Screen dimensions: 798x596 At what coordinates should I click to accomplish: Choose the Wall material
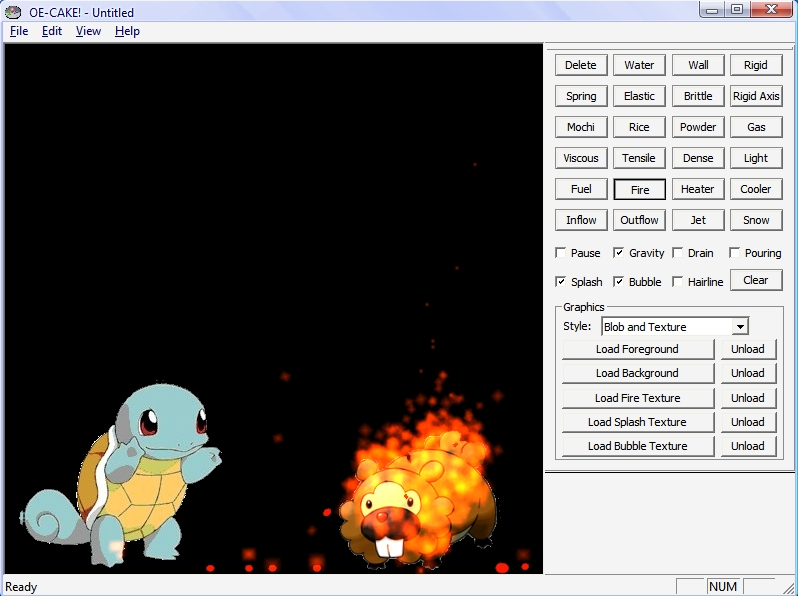click(x=698, y=65)
